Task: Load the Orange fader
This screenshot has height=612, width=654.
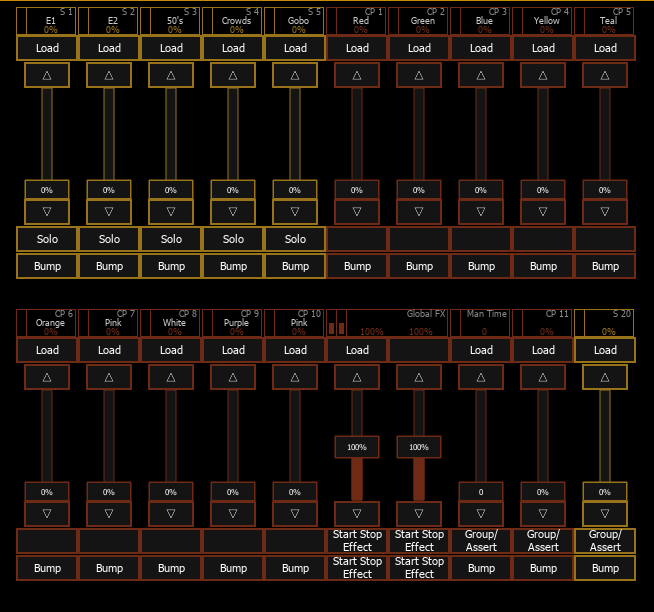Action: [47, 350]
